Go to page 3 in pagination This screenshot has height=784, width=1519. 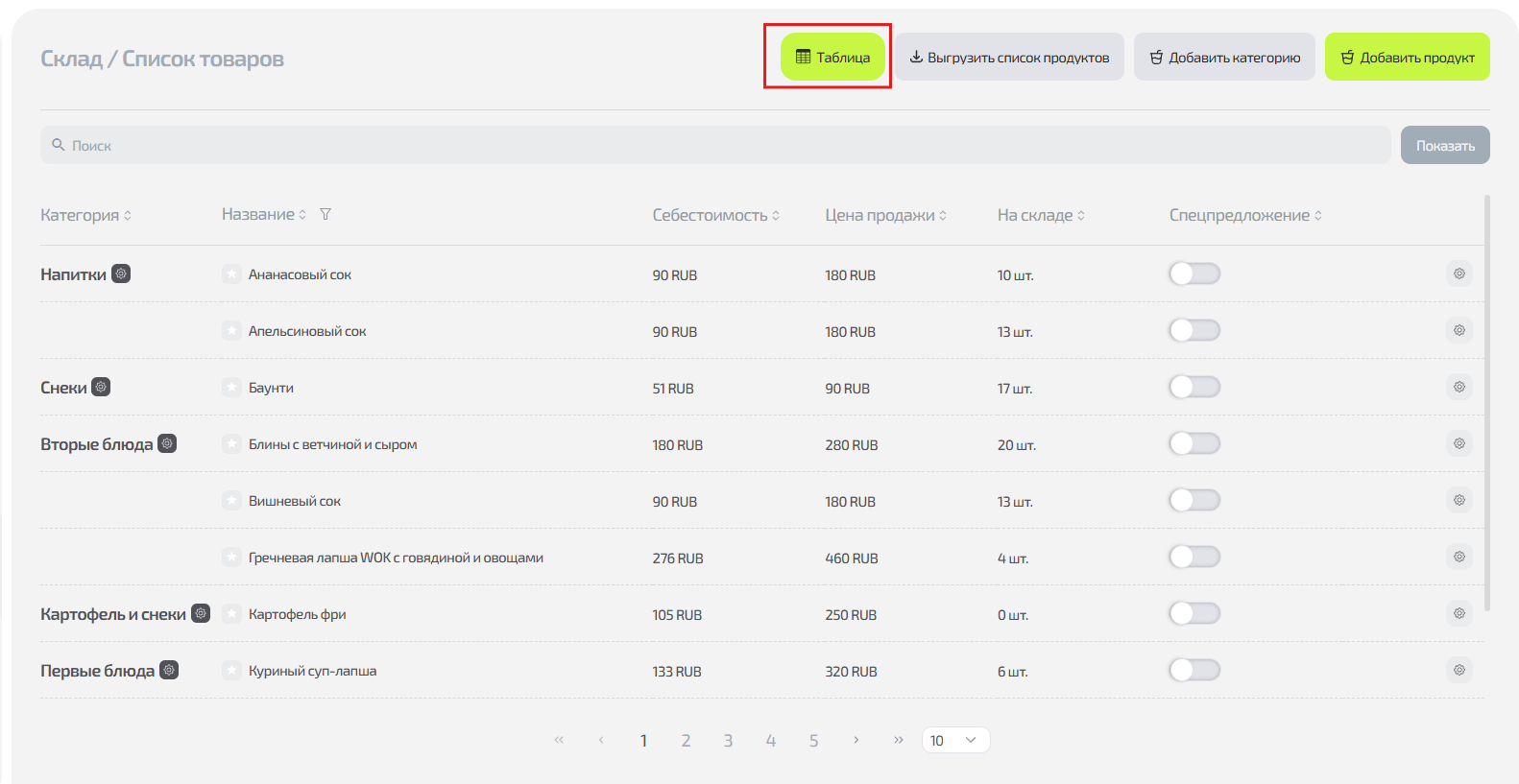(728, 740)
